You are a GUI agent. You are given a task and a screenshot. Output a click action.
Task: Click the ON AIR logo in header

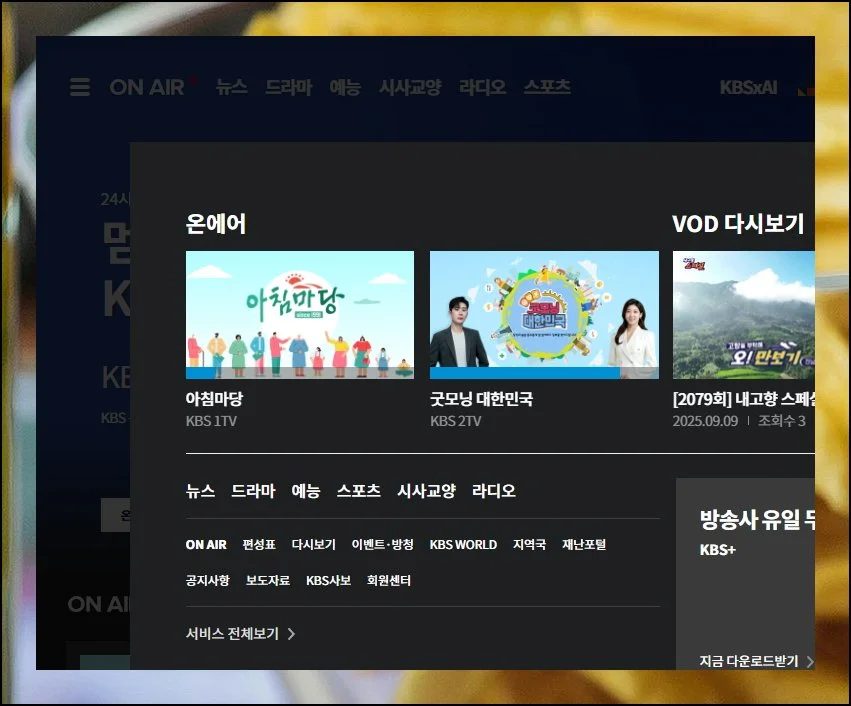(148, 88)
